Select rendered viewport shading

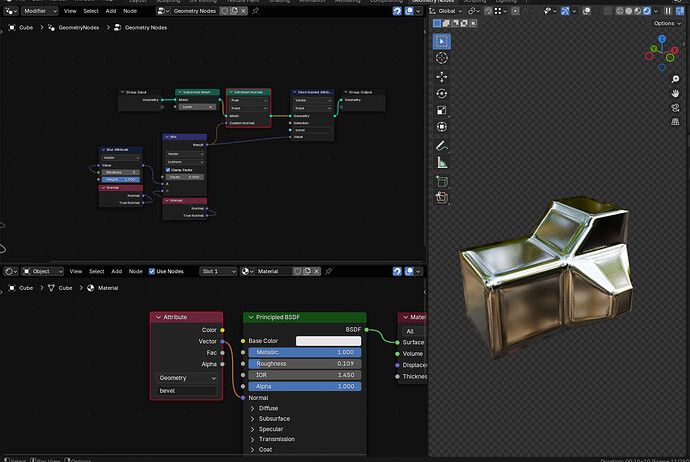click(647, 11)
